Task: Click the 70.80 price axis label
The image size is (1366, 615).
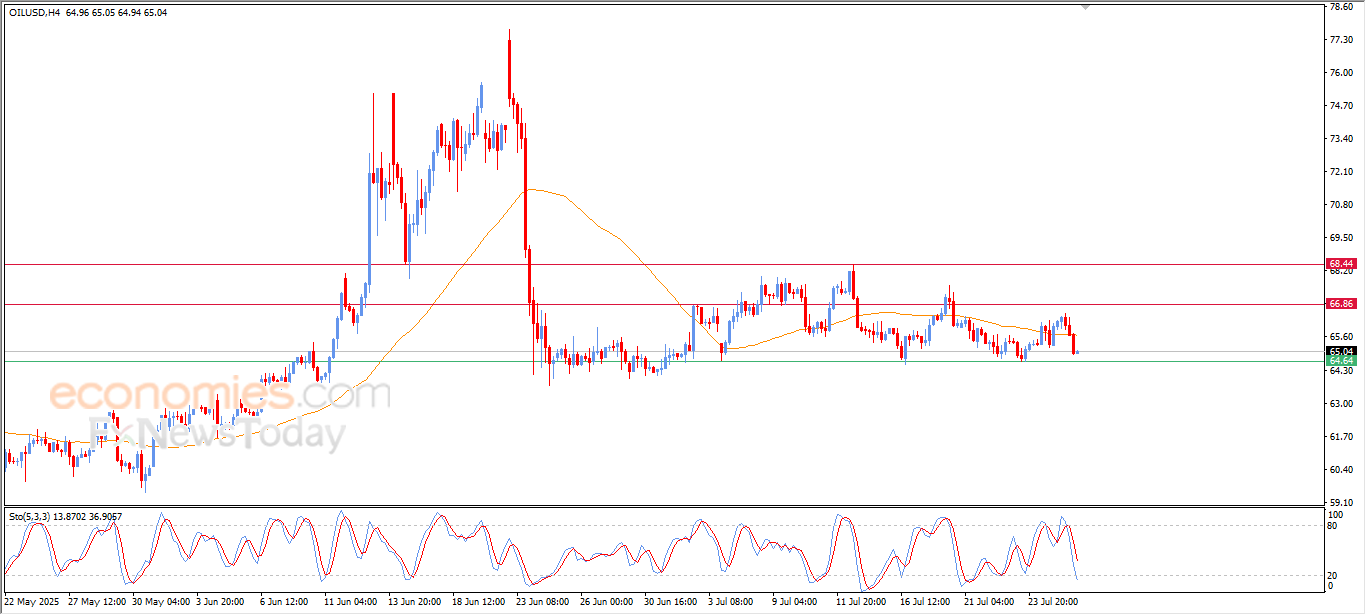Action: (x=1340, y=205)
